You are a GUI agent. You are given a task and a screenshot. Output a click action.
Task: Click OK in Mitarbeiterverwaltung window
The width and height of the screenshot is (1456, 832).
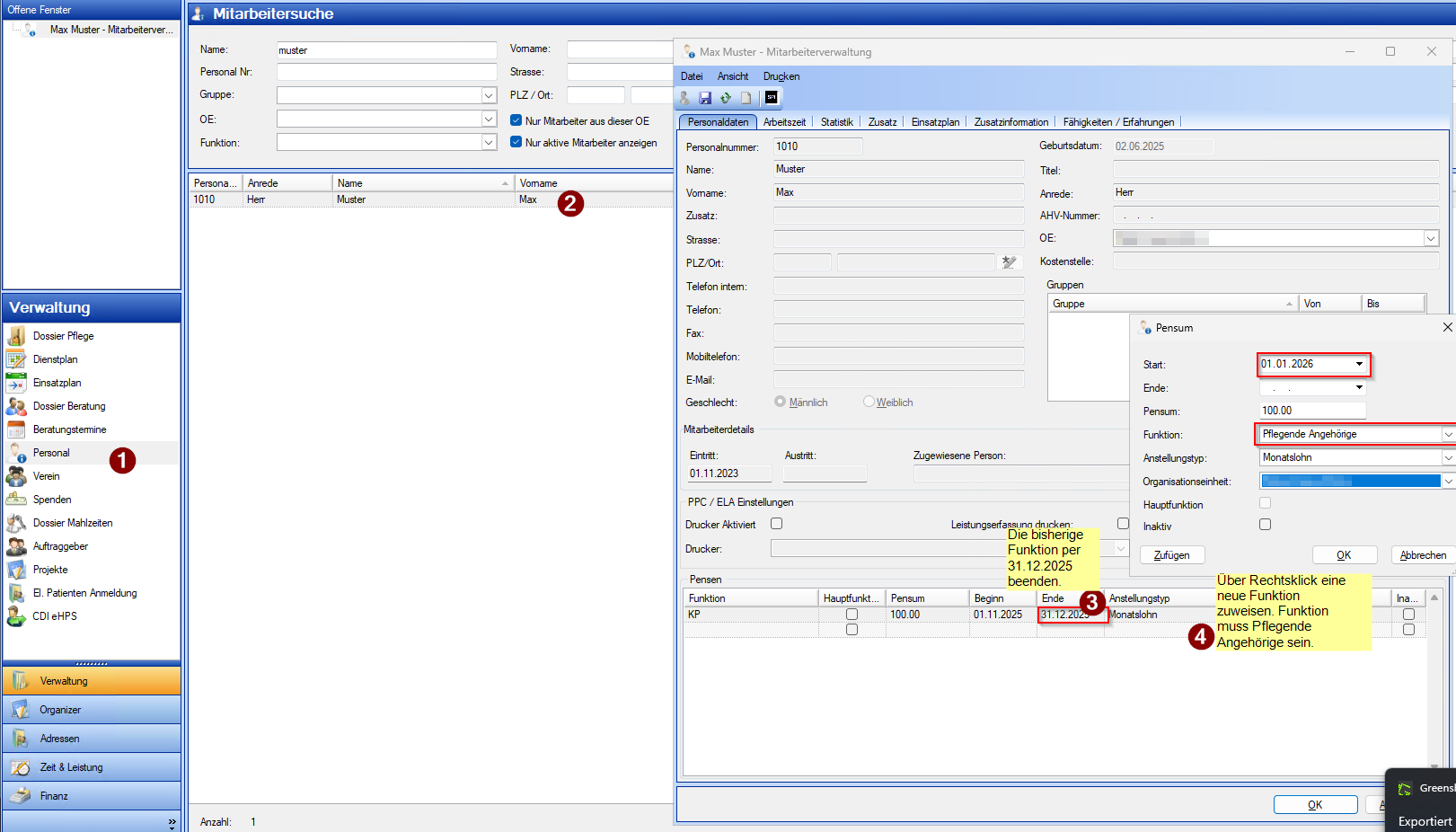[1315, 805]
